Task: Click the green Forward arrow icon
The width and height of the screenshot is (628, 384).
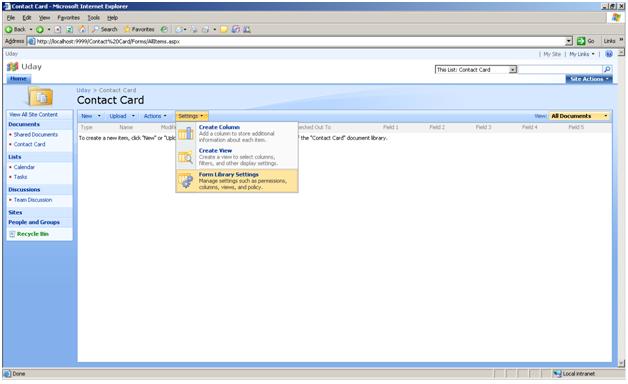Action: point(40,29)
